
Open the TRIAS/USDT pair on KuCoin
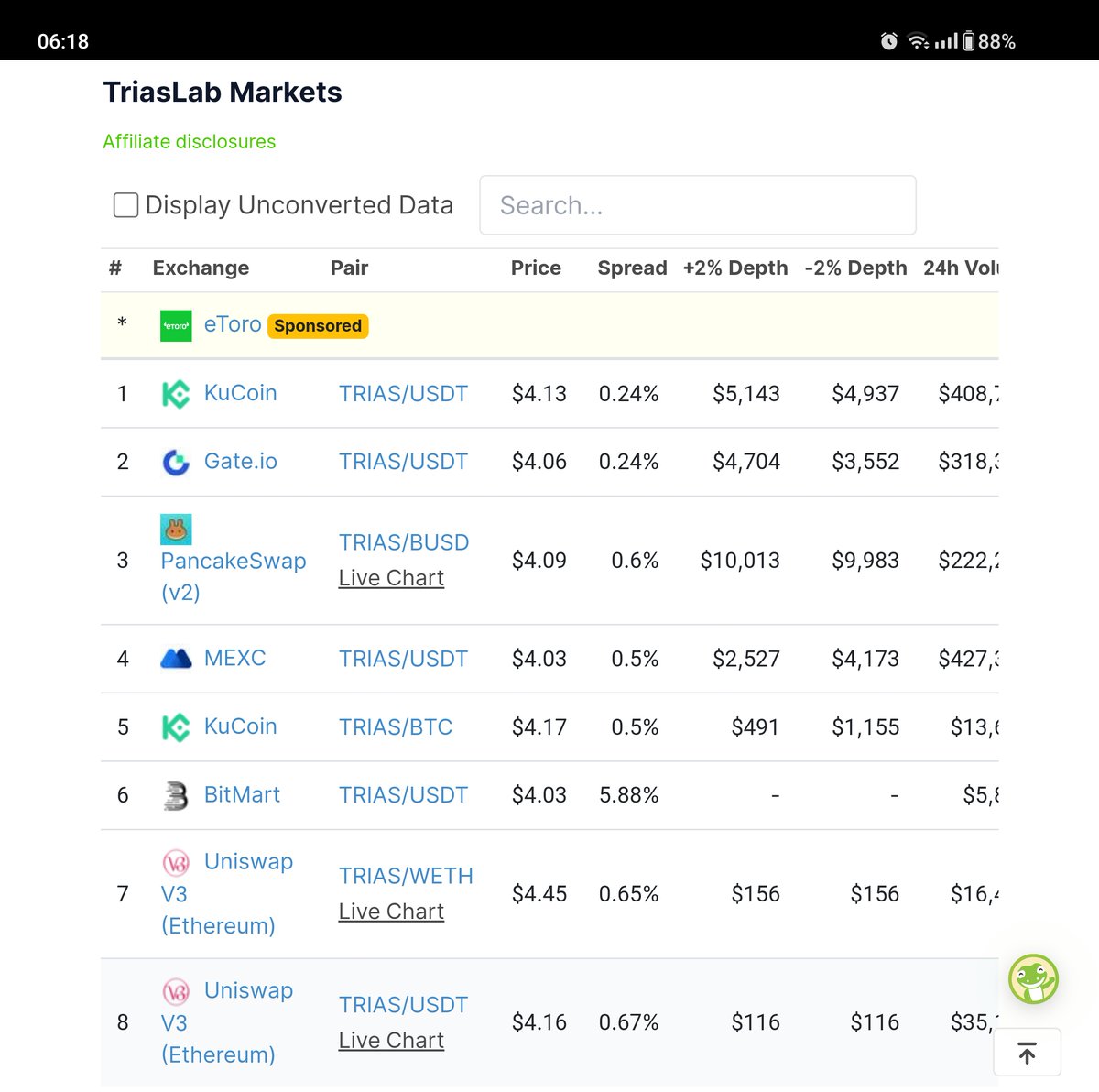tap(403, 393)
